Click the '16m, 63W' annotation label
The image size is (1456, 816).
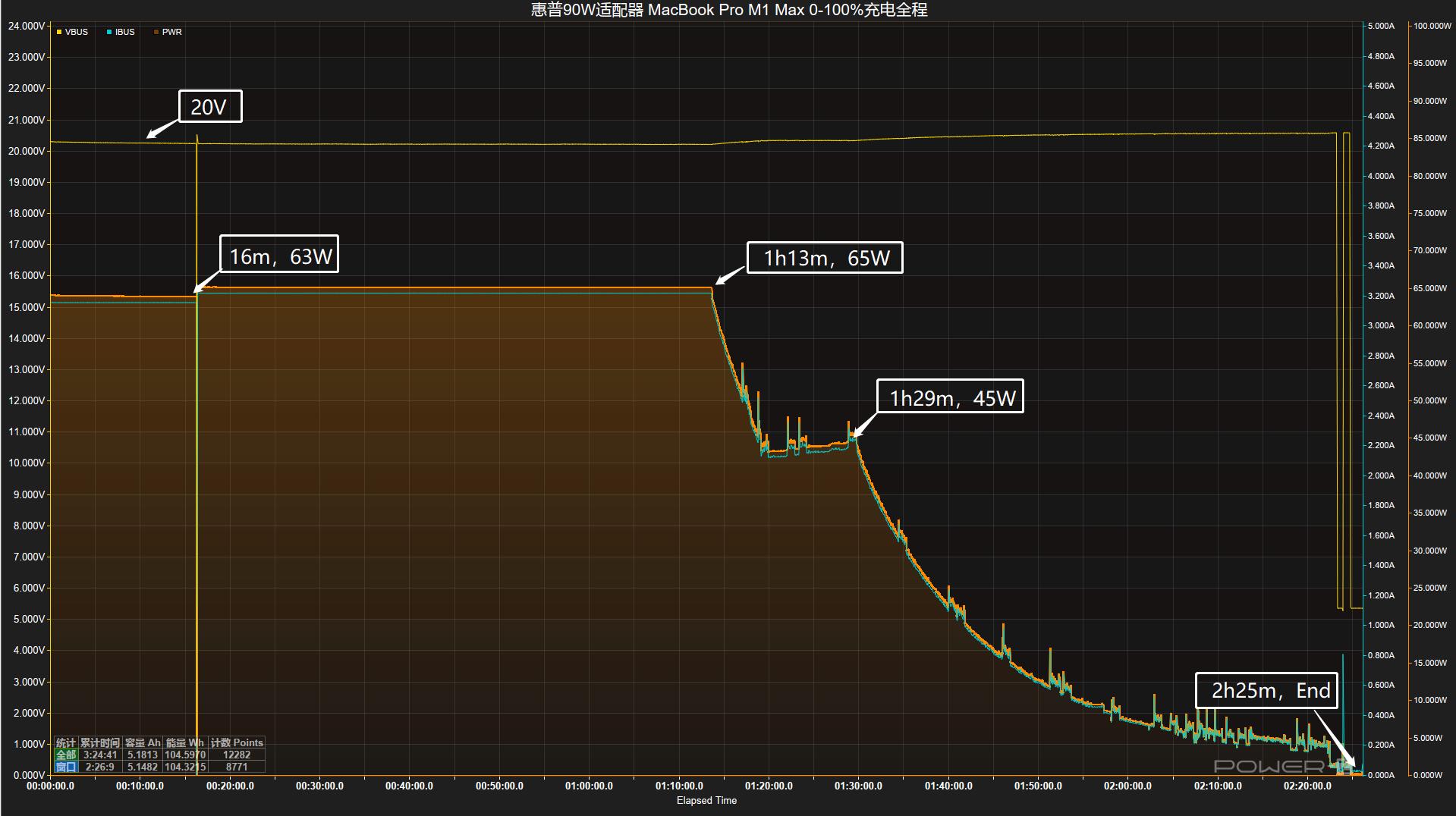click(x=280, y=256)
